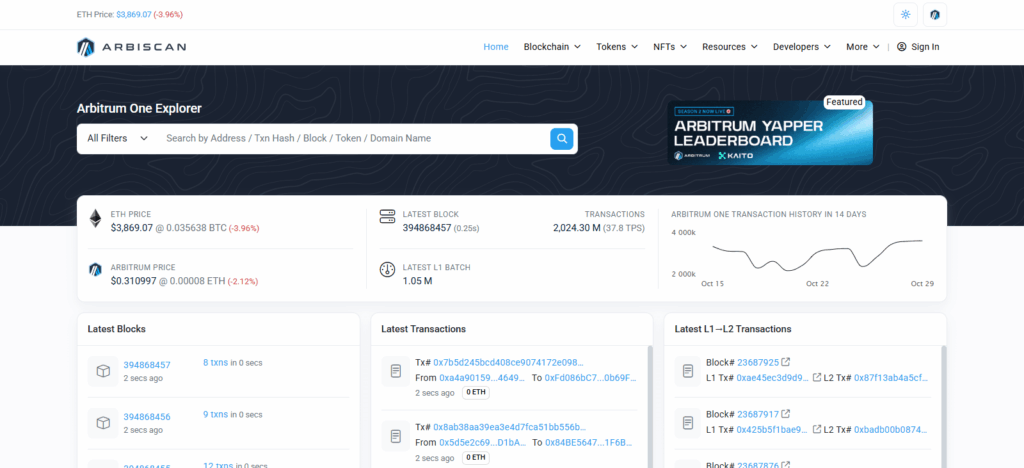This screenshot has width=1024, height=468.
Task: Click the document icon for Tx# 0x7b5d245bcd408
Action: pyautogui.click(x=396, y=371)
